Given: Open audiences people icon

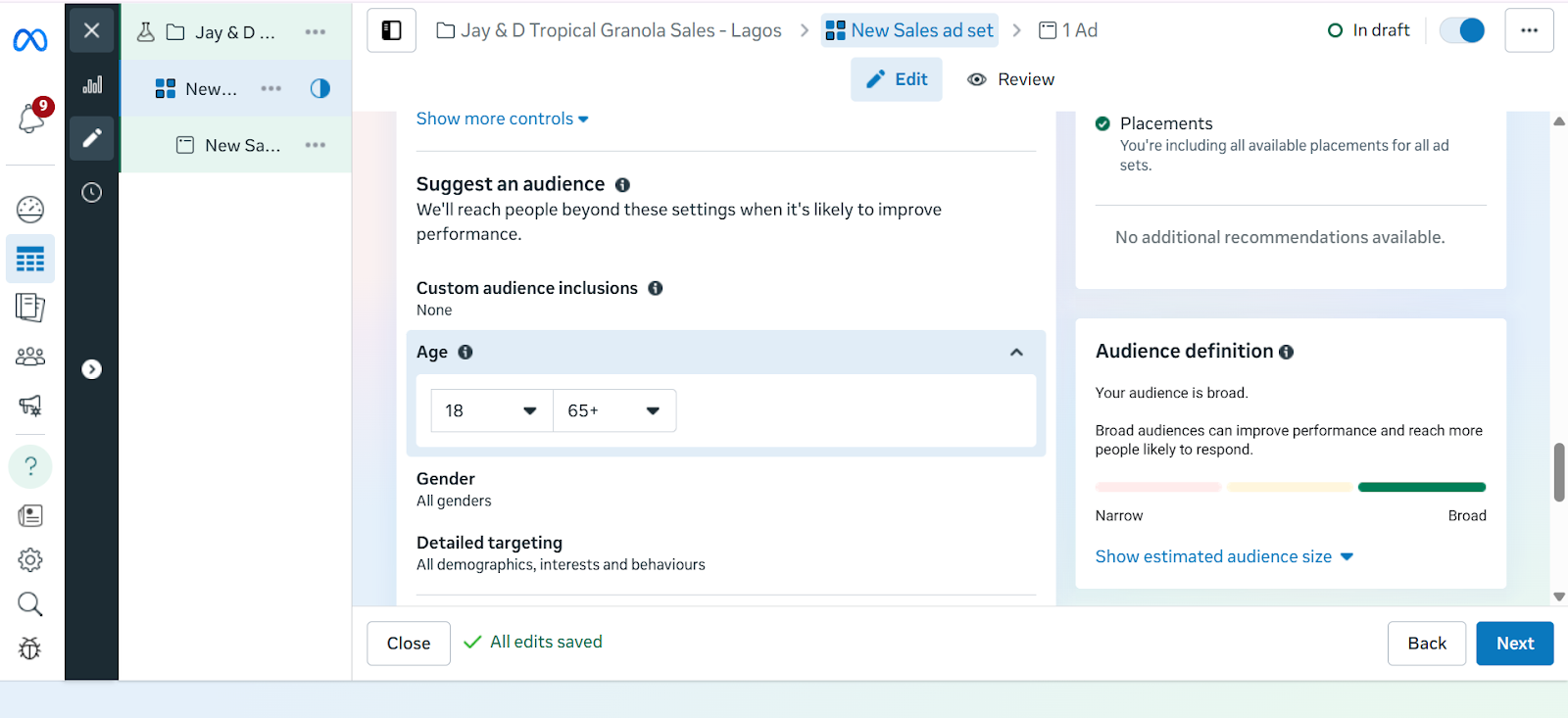Looking at the screenshot, I should click(30, 357).
